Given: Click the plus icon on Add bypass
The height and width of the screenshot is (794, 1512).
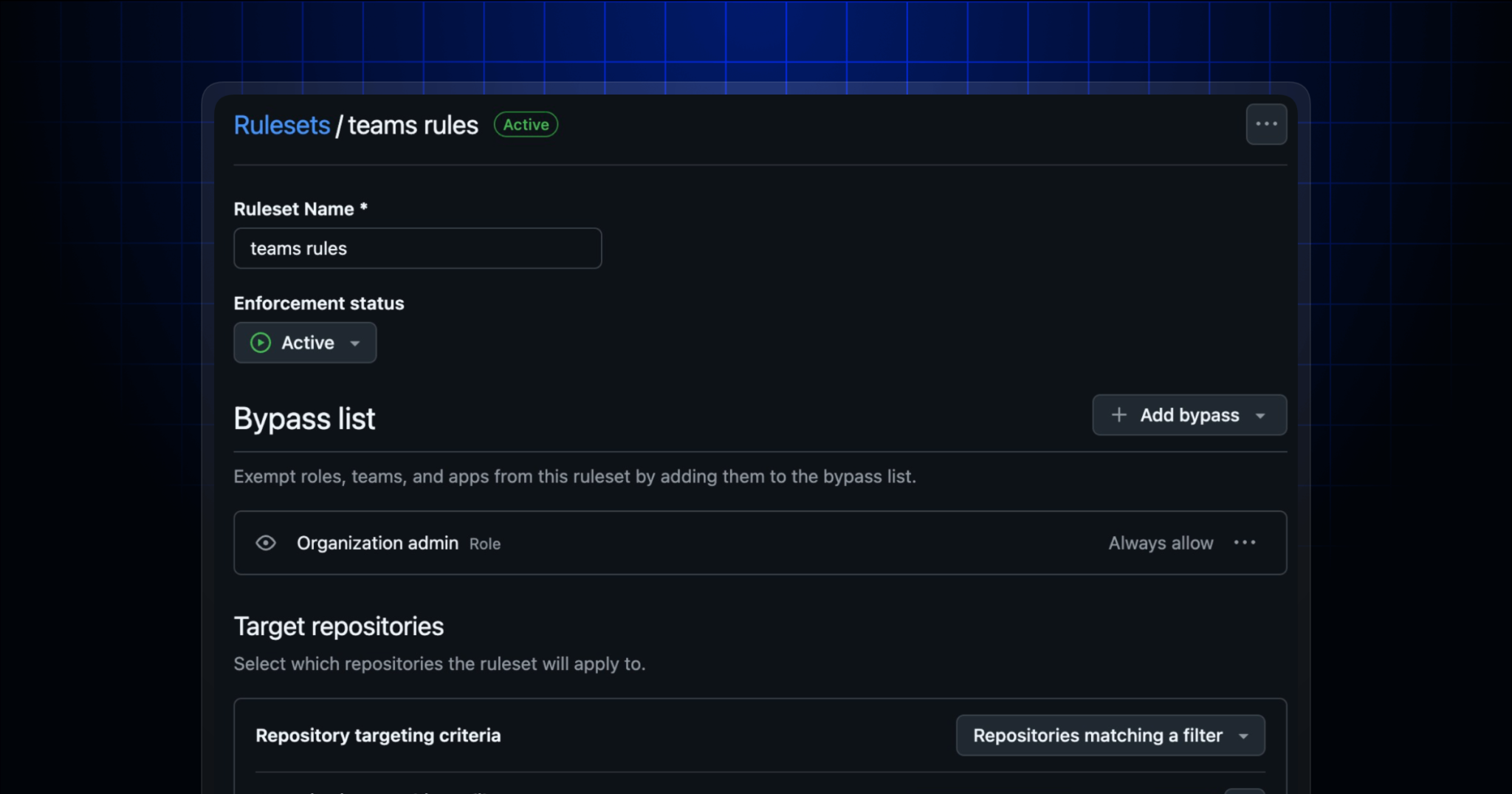Looking at the screenshot, I should pyautogui.click(x=1119, y=414).
